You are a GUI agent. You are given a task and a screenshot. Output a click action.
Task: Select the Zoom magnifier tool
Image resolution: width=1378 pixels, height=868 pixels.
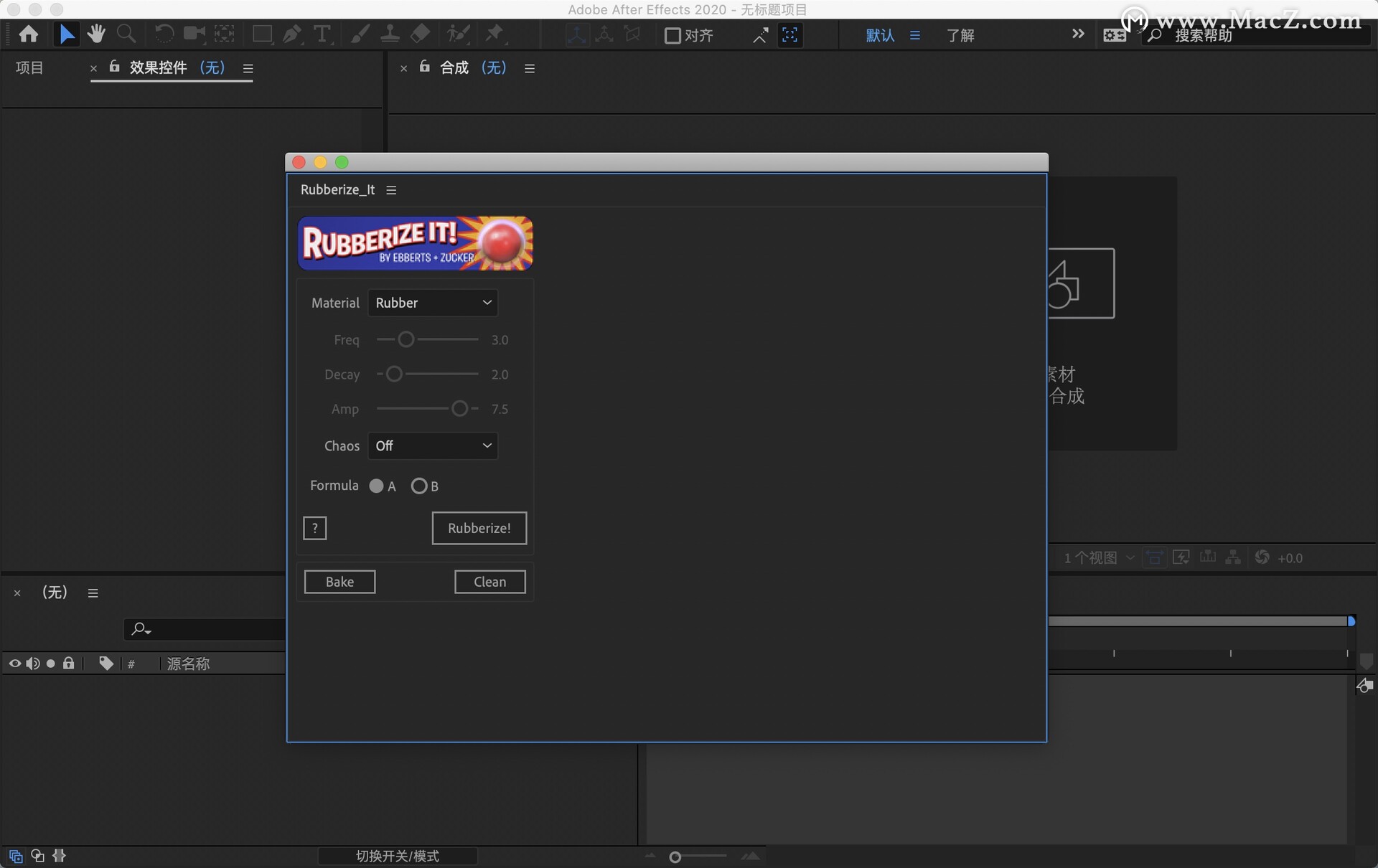[126, 34]
